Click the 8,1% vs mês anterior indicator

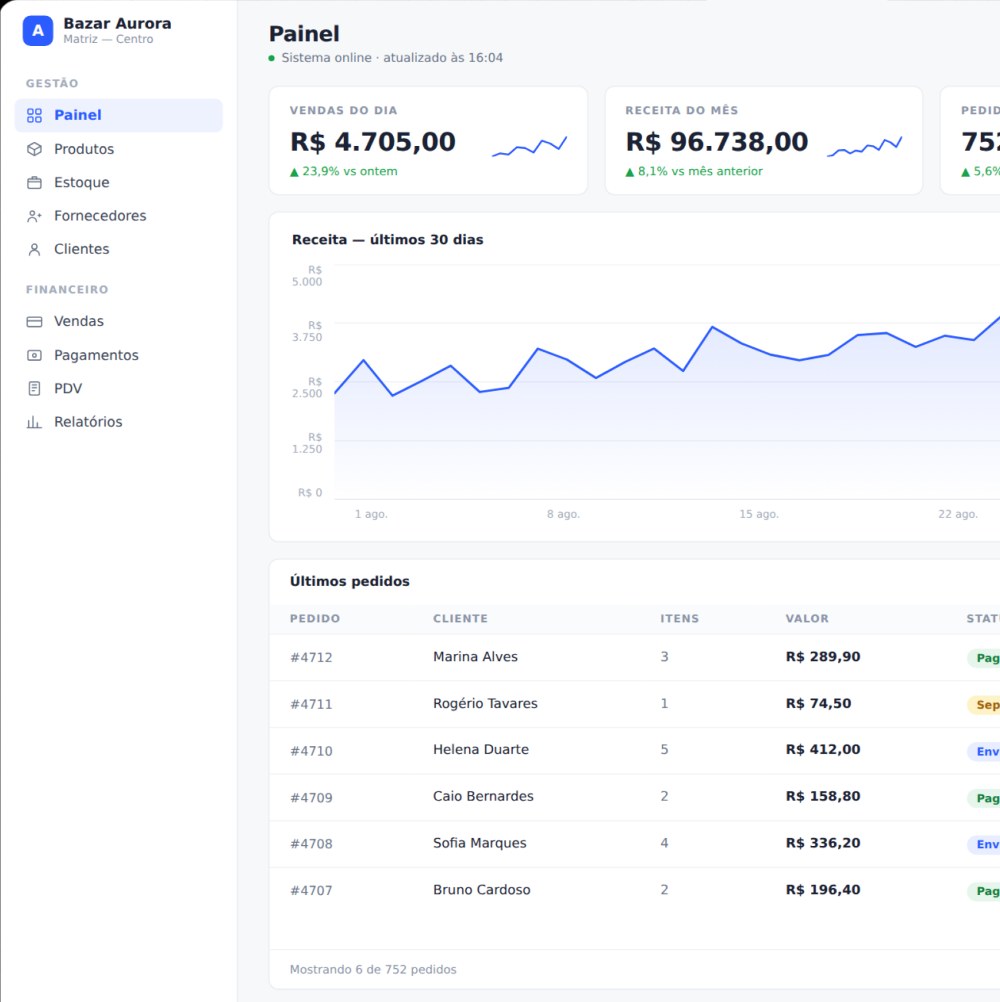[694, 171]
